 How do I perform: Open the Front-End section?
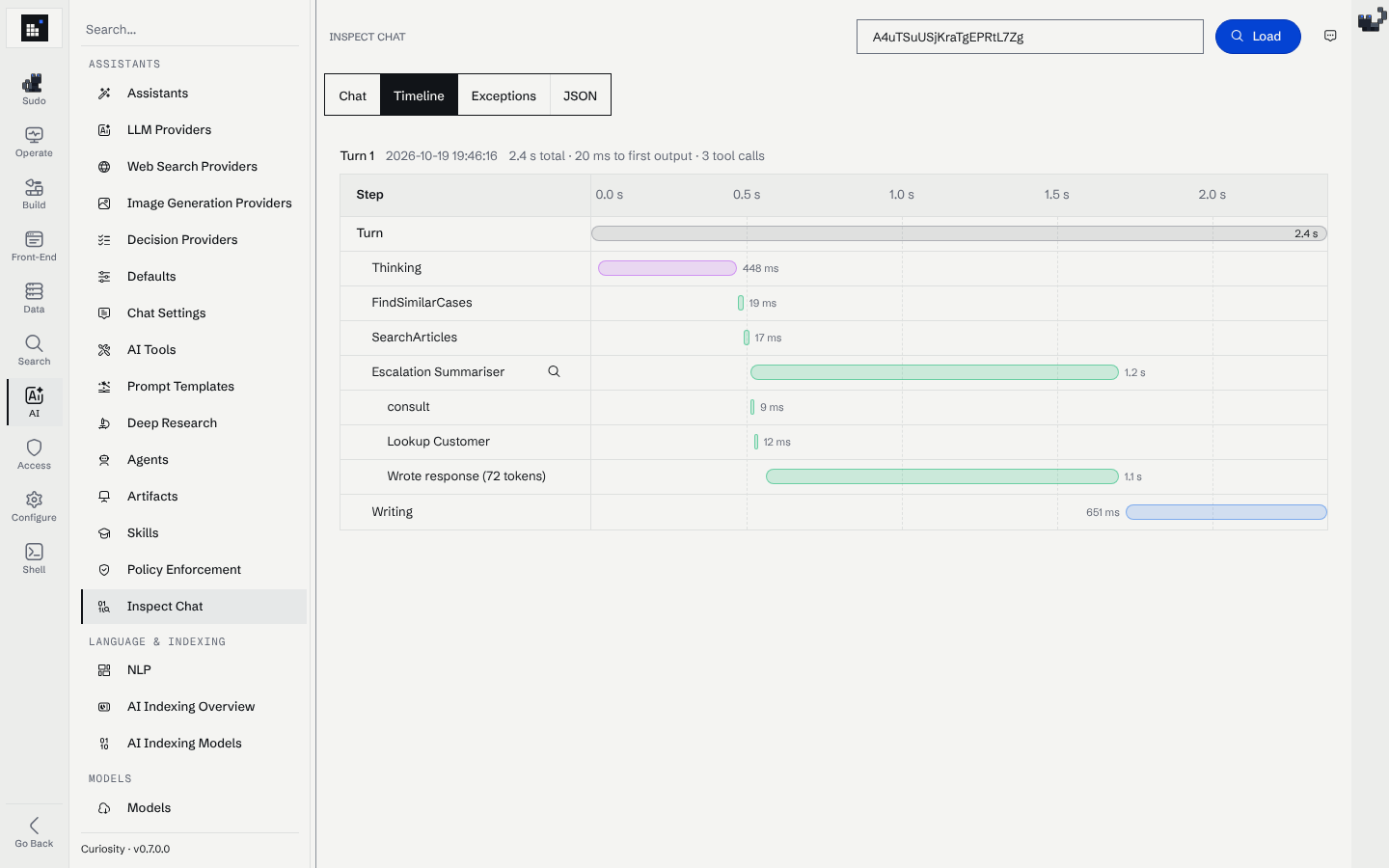pyautogui.click(x=34, y=245)
